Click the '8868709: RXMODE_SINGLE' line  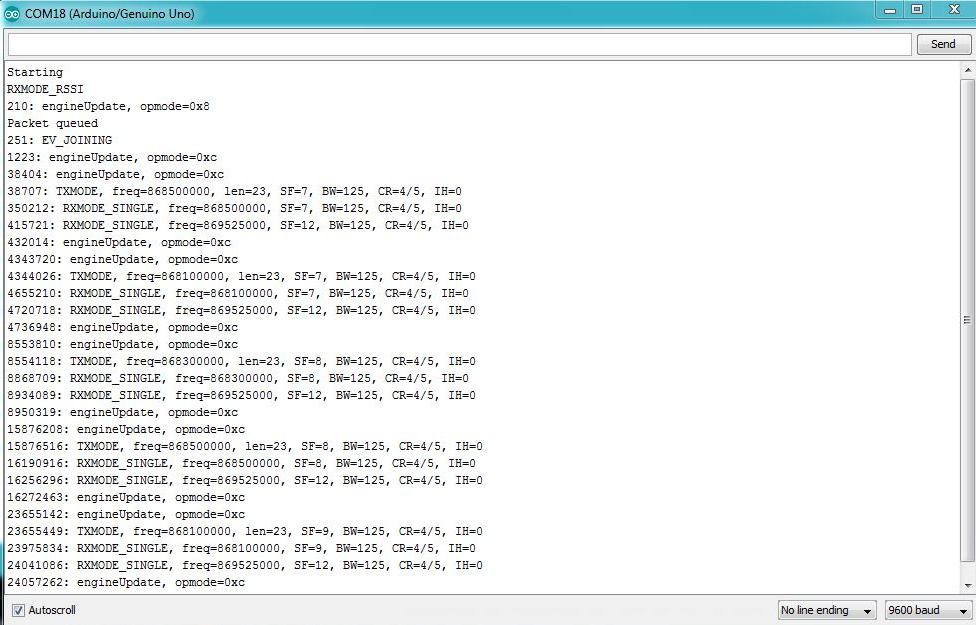pyautogui.click(x=238, y=378)
